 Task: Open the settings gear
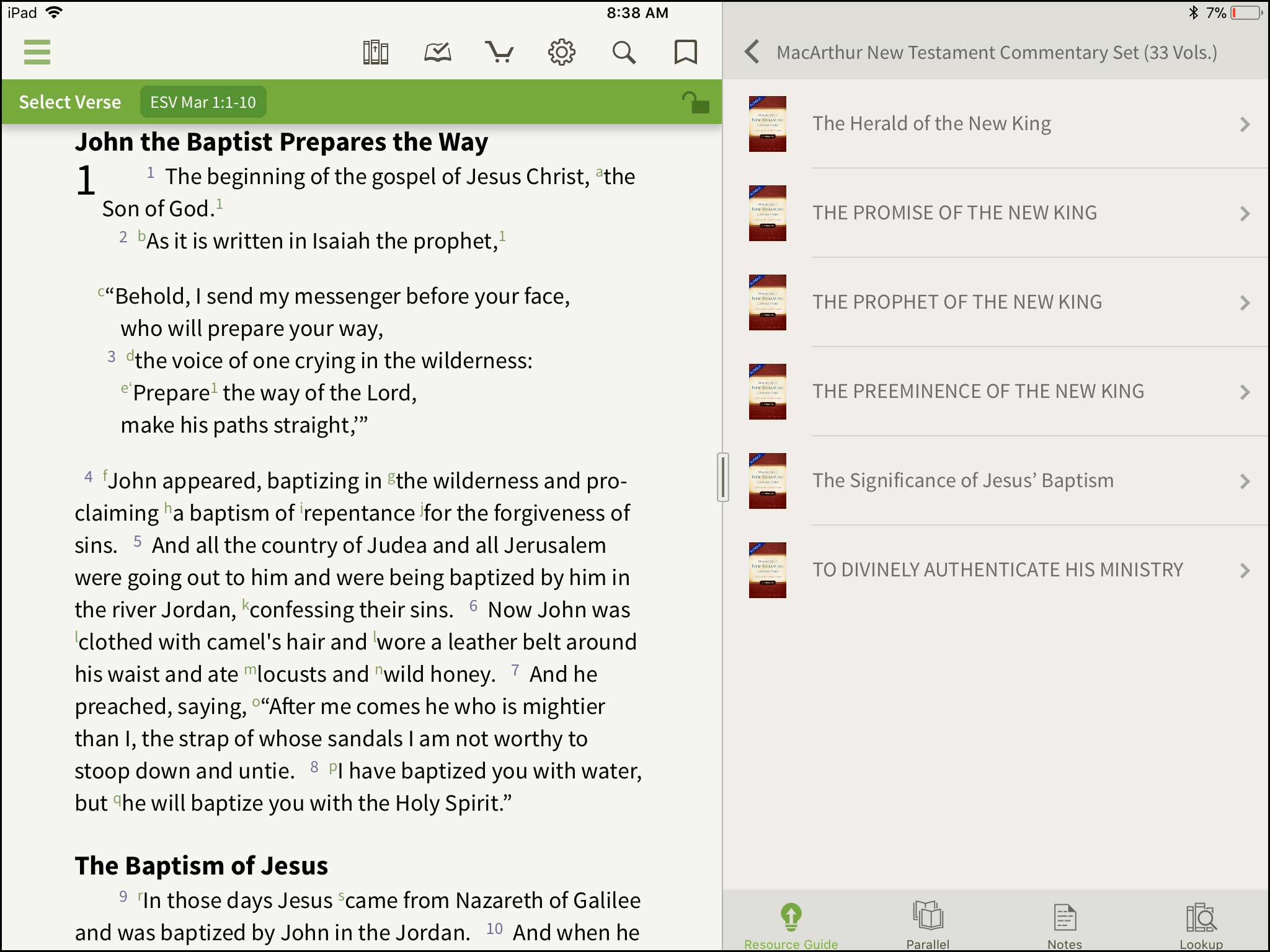point(562,53)
